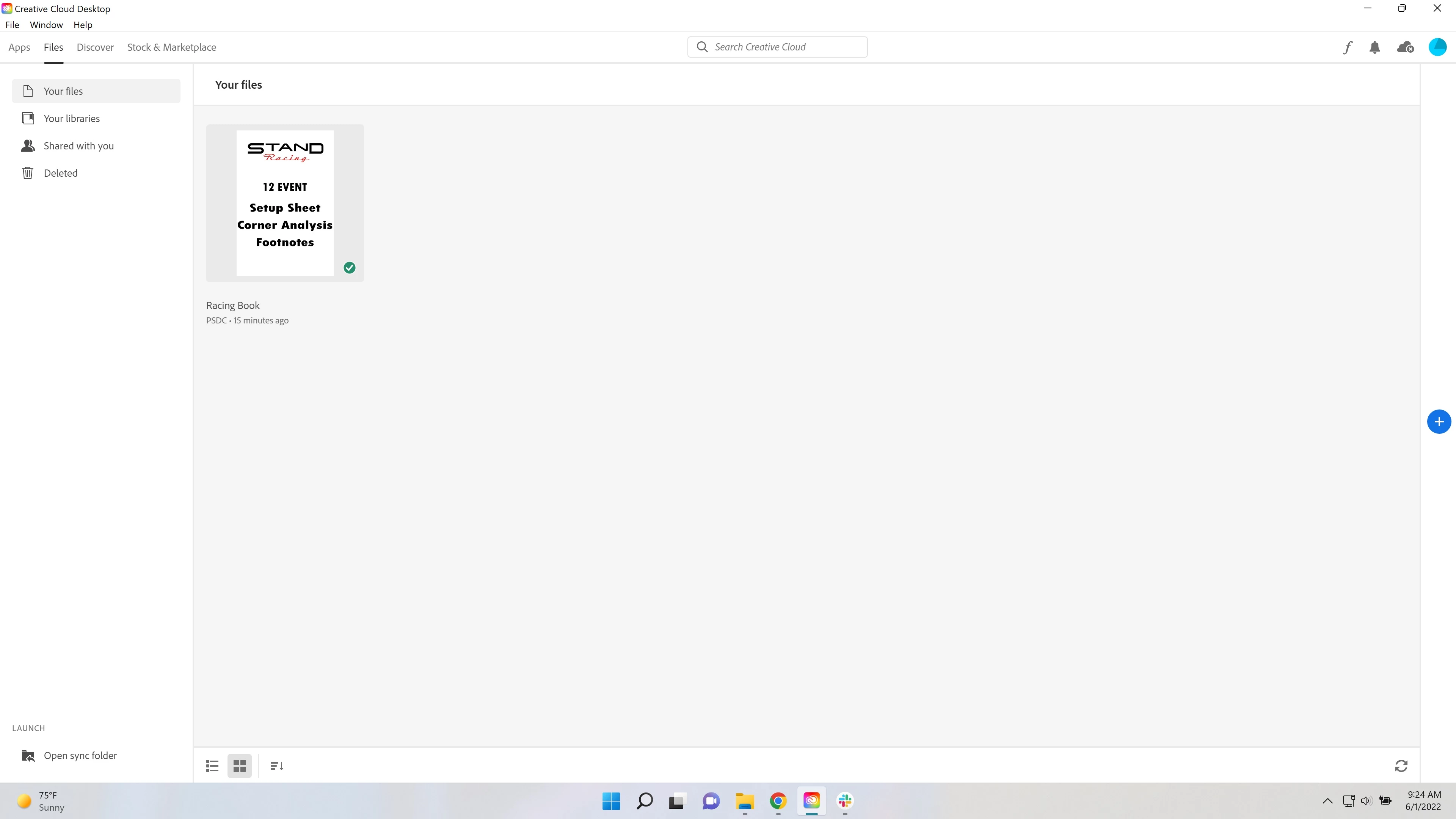
Task: Open the sort order options
Action: [276, 766]
